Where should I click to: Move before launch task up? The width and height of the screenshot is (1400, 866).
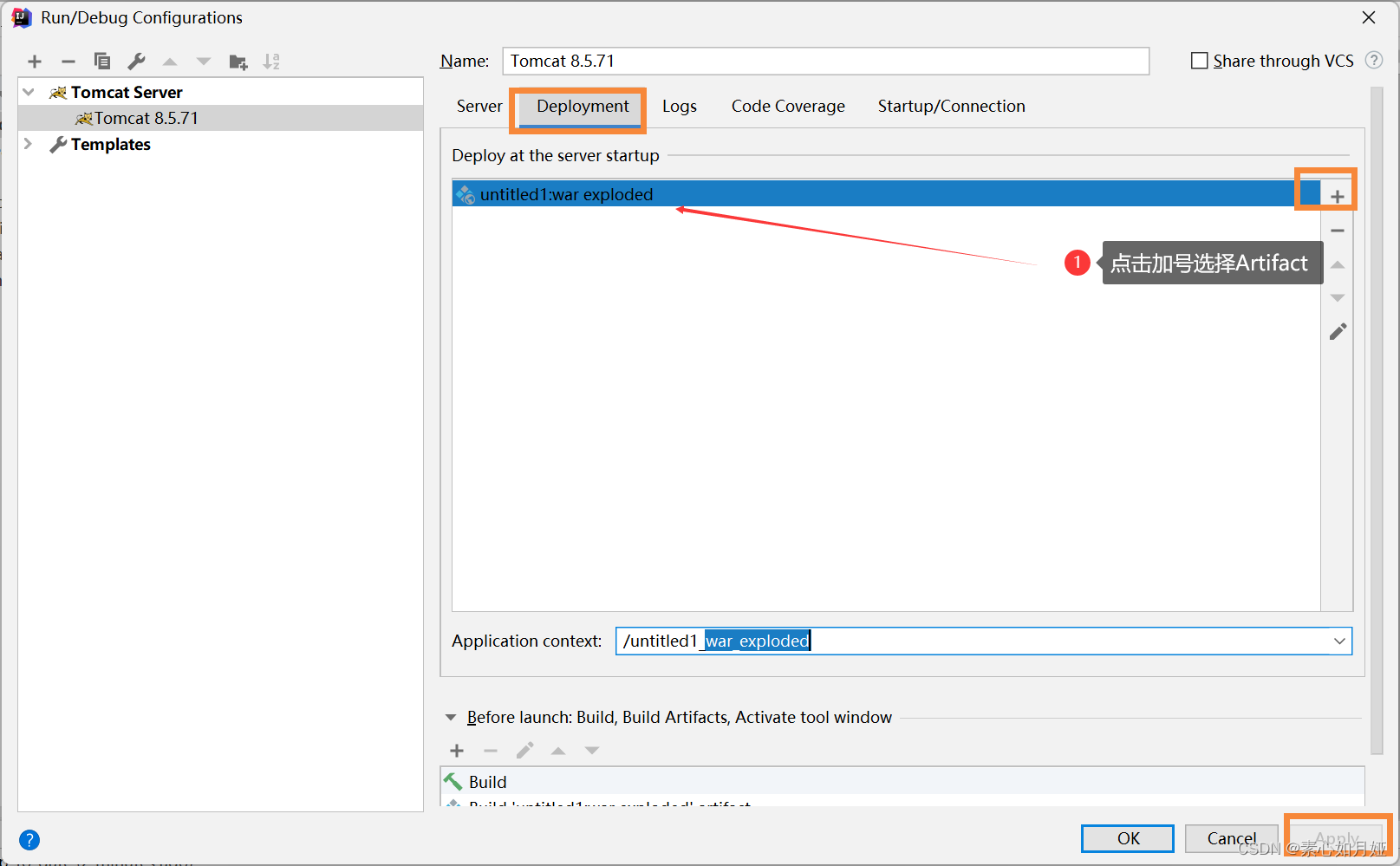click(558, 751)
